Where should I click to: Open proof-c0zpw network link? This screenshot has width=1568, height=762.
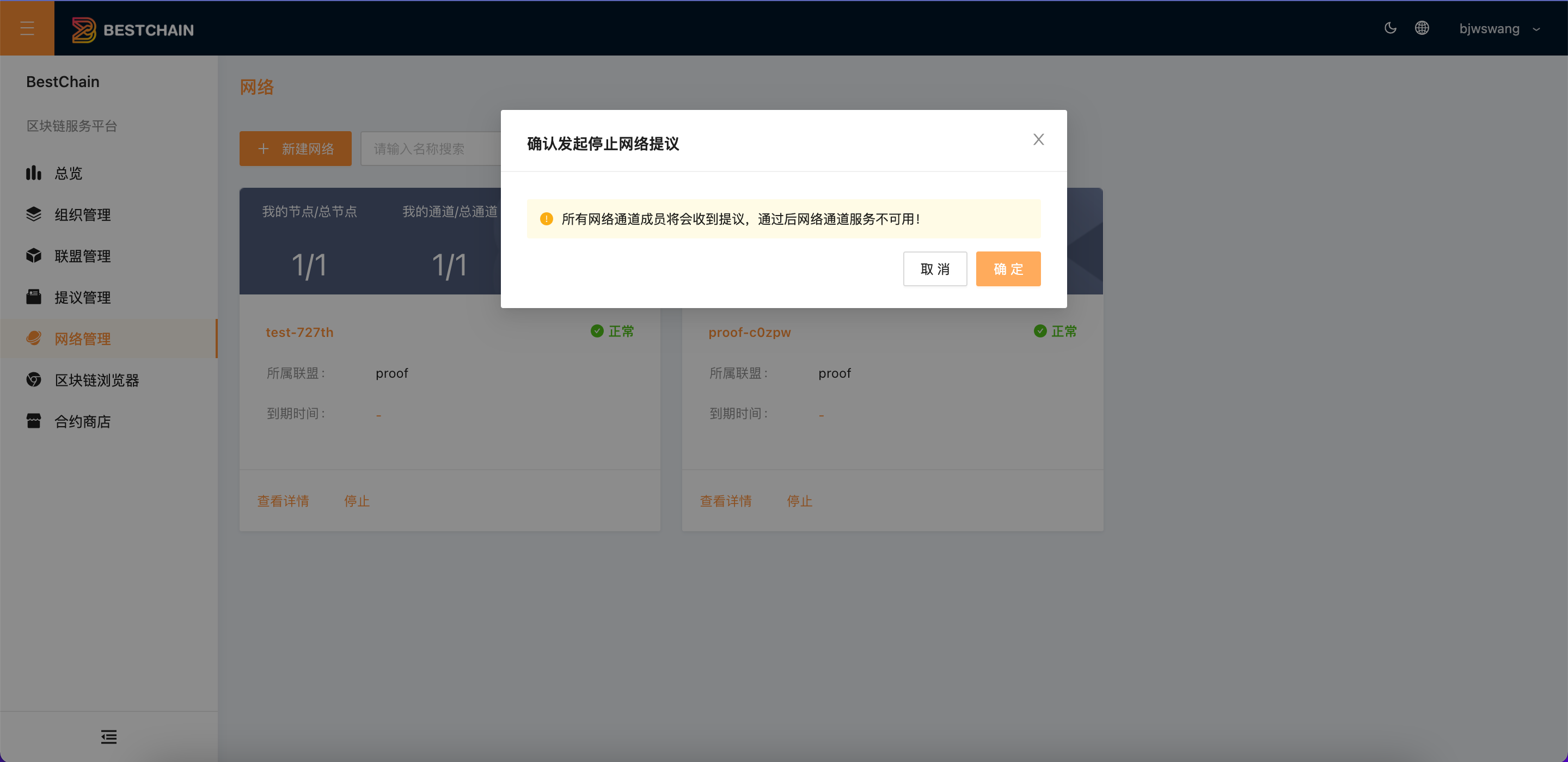tap(749, 333)
